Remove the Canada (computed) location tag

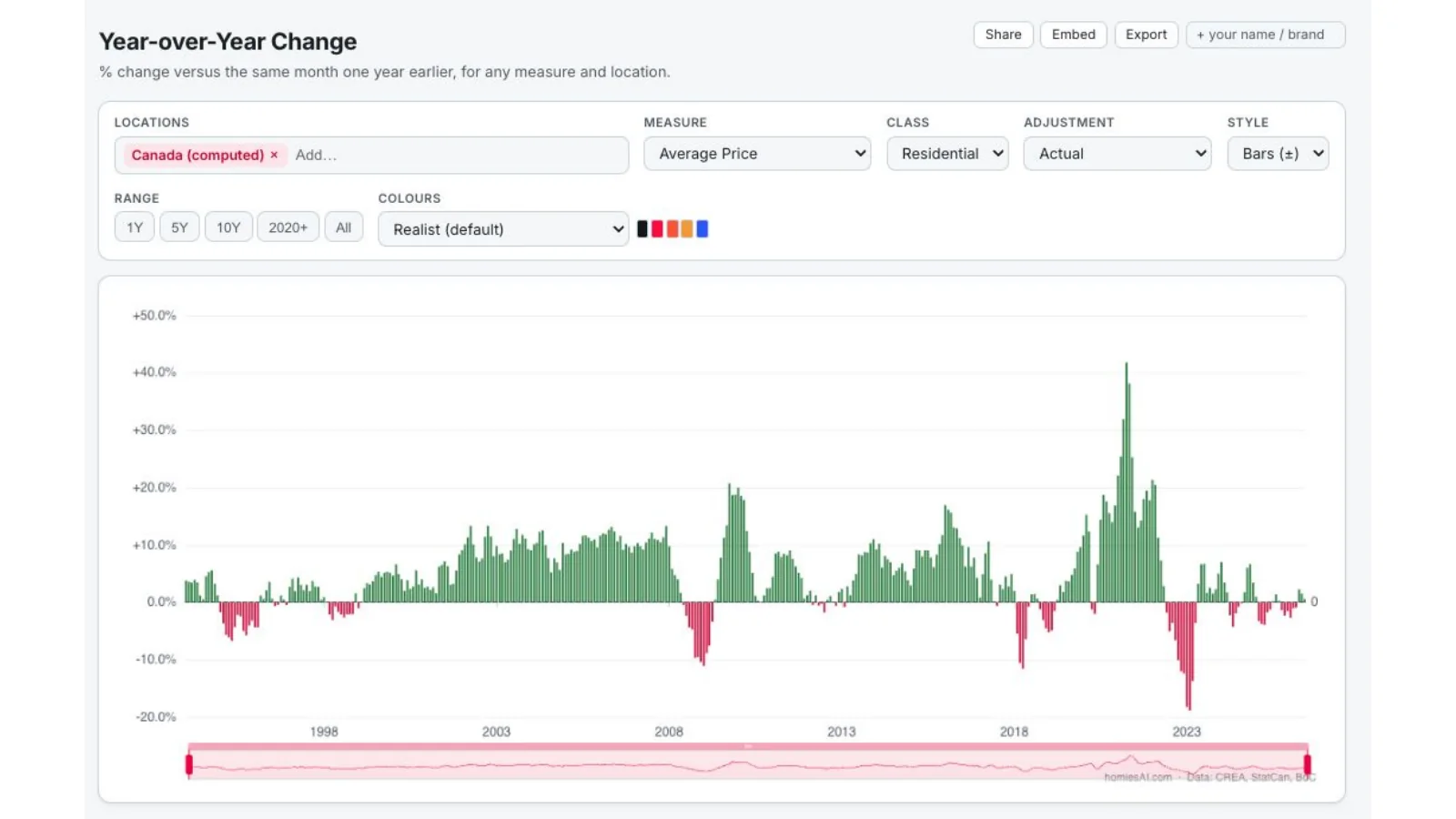click(274, 155)
